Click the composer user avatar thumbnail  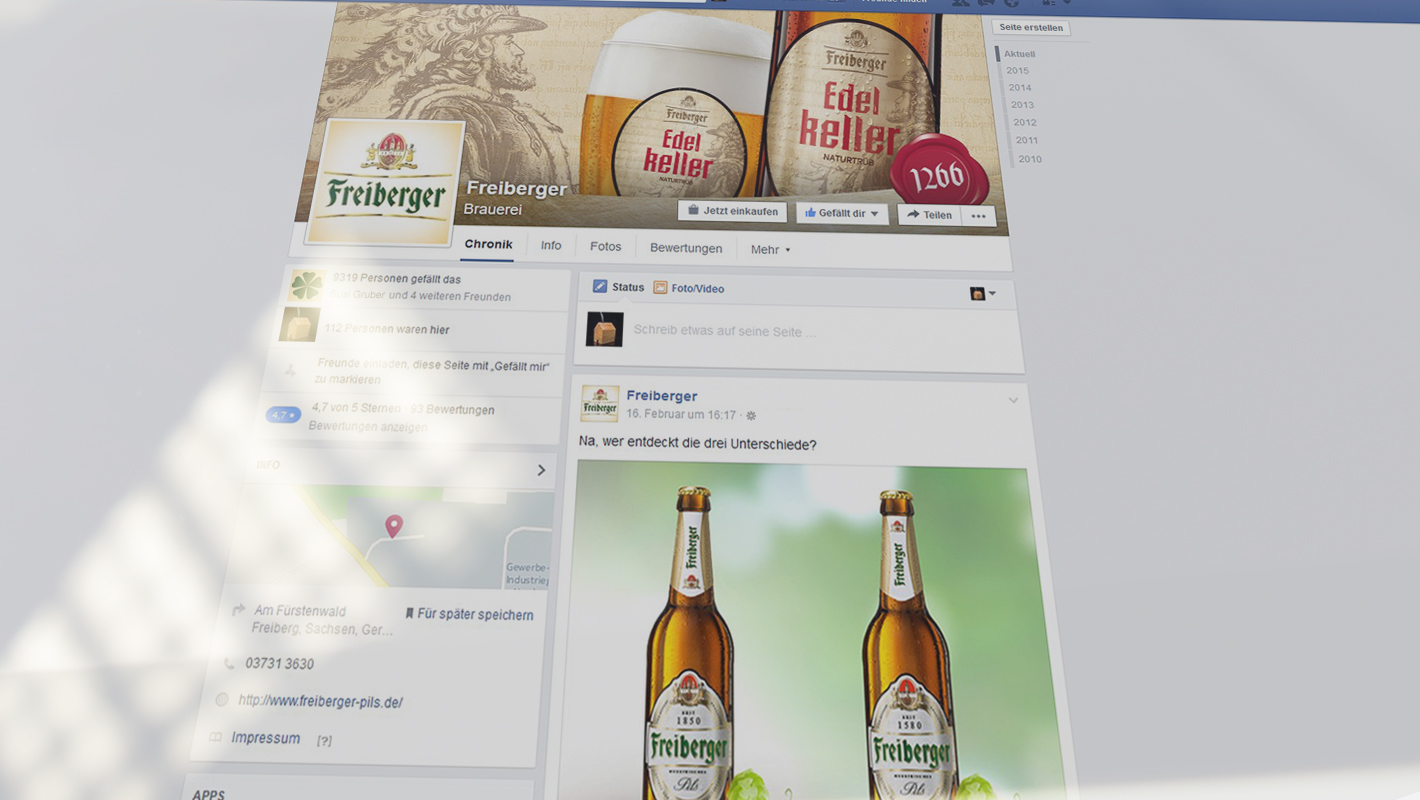pos(604,330)
